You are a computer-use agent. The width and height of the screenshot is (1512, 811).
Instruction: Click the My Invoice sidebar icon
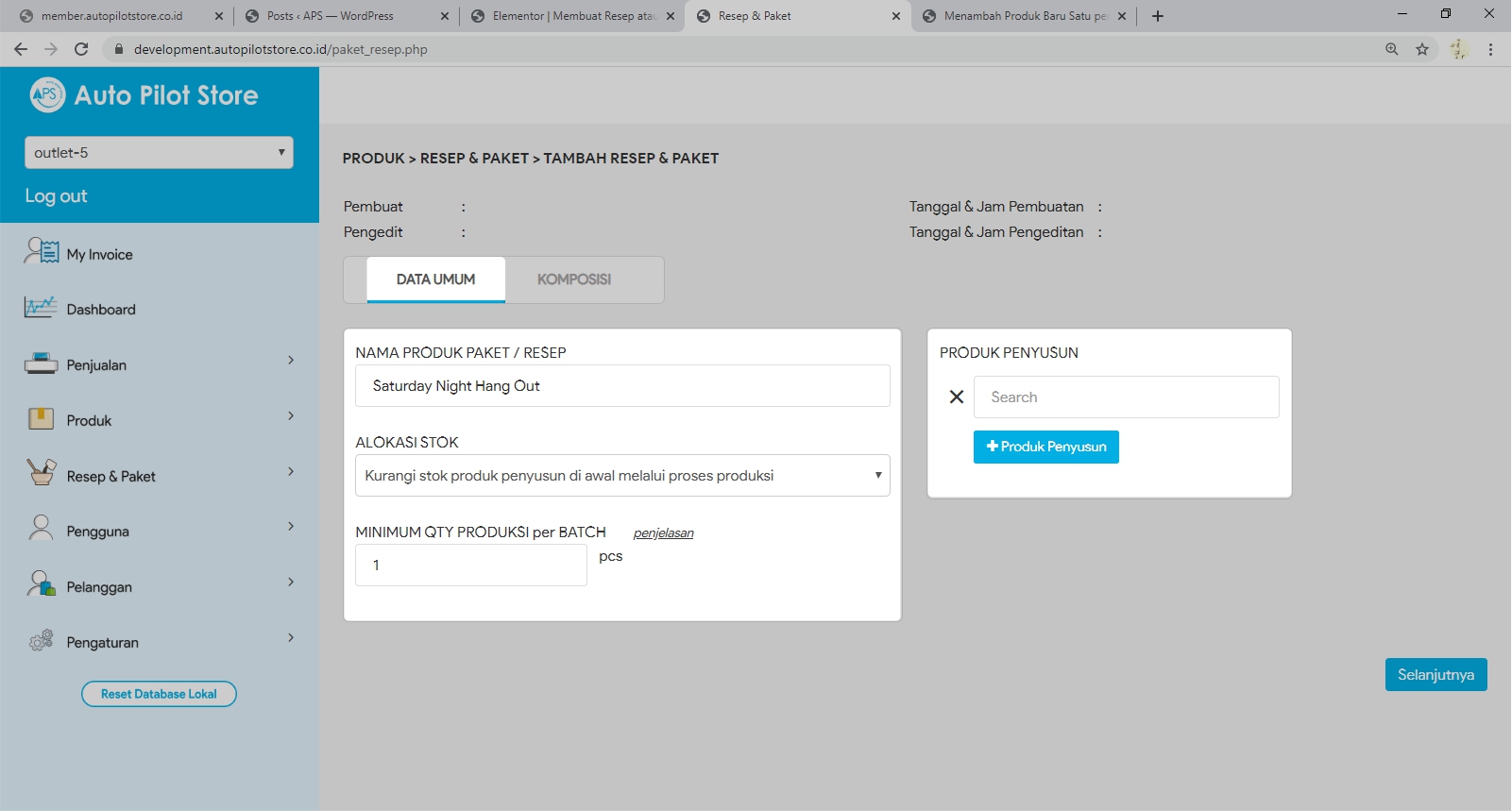click(x=42, y=252)
